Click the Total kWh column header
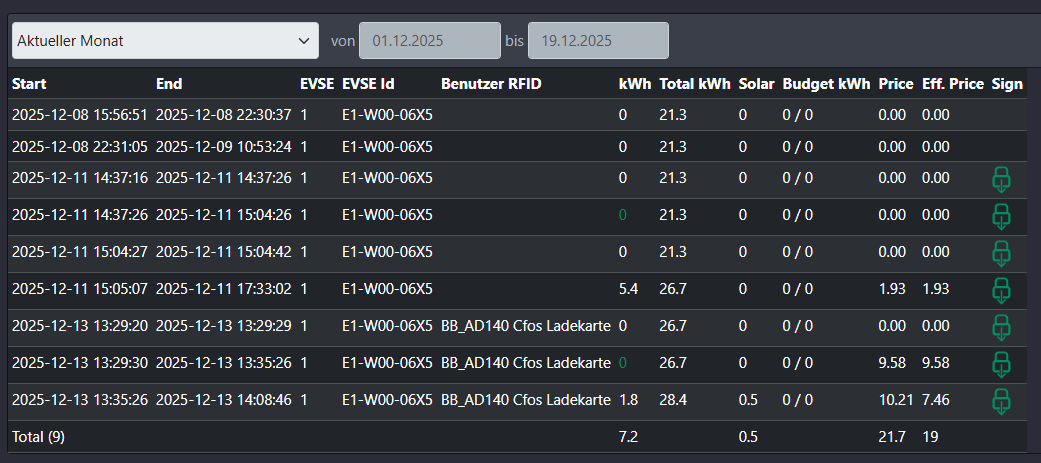Screen dimensions: 1041x463 click(694, 84)
